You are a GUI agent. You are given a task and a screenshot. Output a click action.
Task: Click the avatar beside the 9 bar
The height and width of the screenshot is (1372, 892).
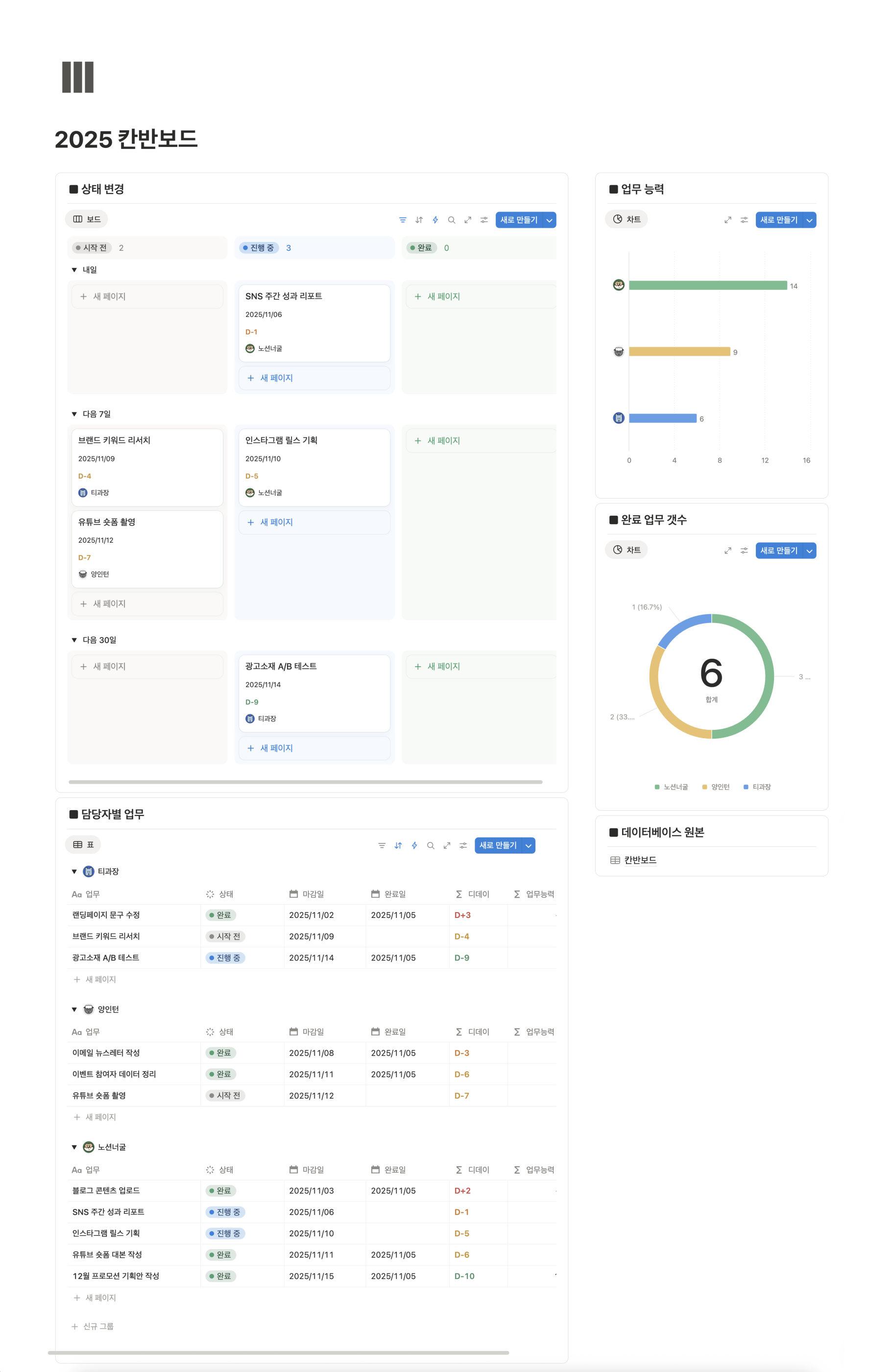click(x=618, y=351)
